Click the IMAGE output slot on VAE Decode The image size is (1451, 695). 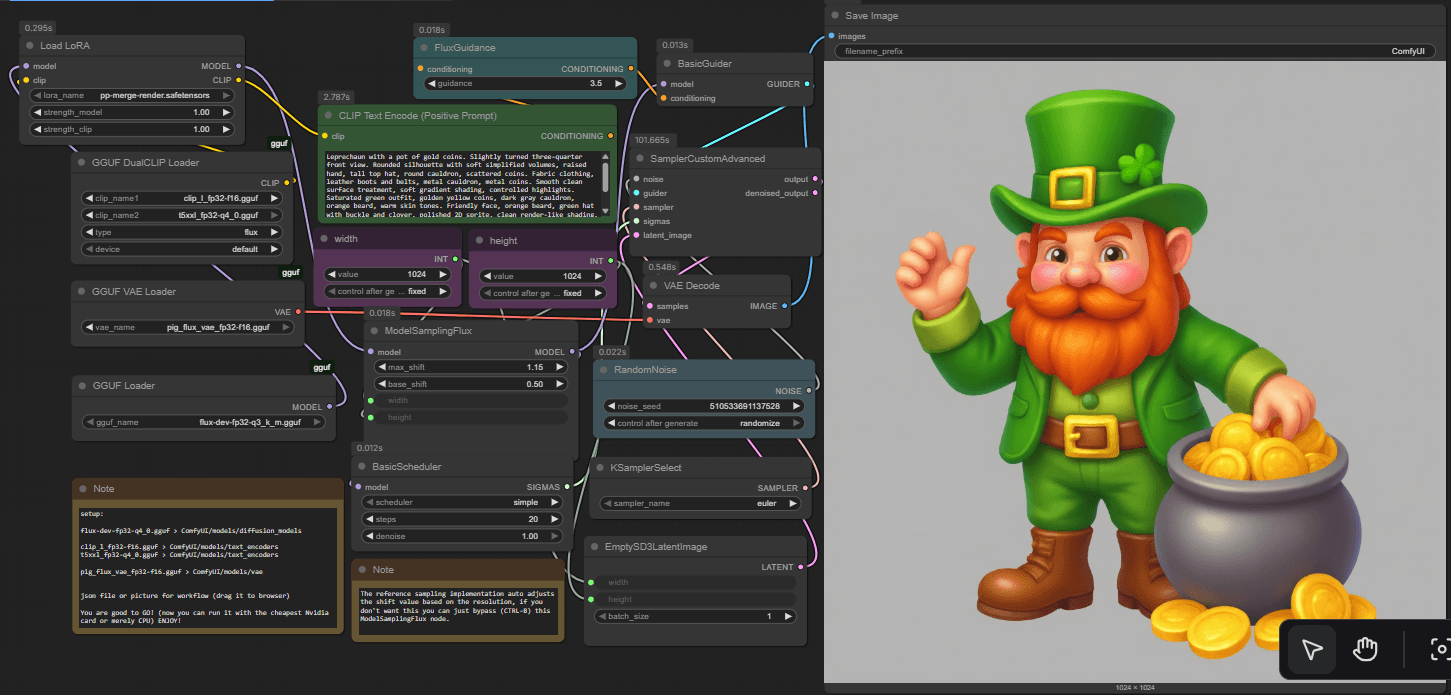[784, 306]
